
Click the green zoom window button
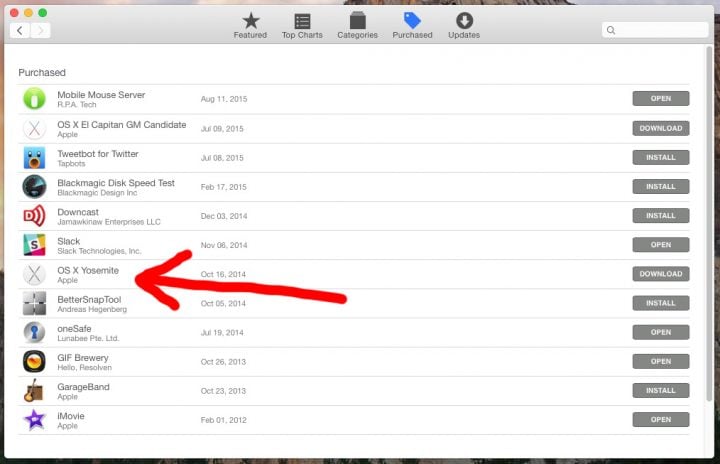click(x=43, y=13)
